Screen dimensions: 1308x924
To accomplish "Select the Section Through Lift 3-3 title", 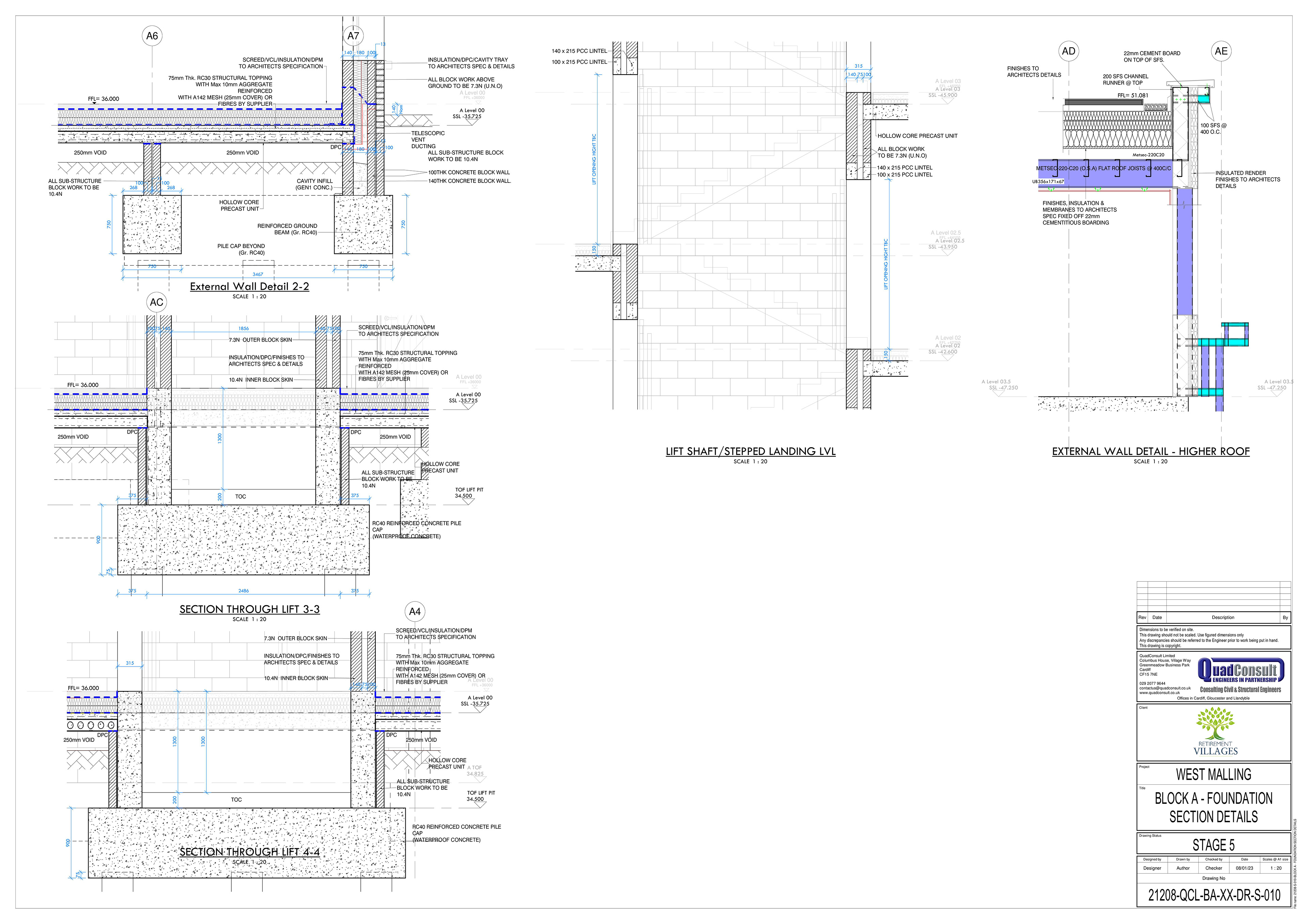I will (x=250, y=609).
